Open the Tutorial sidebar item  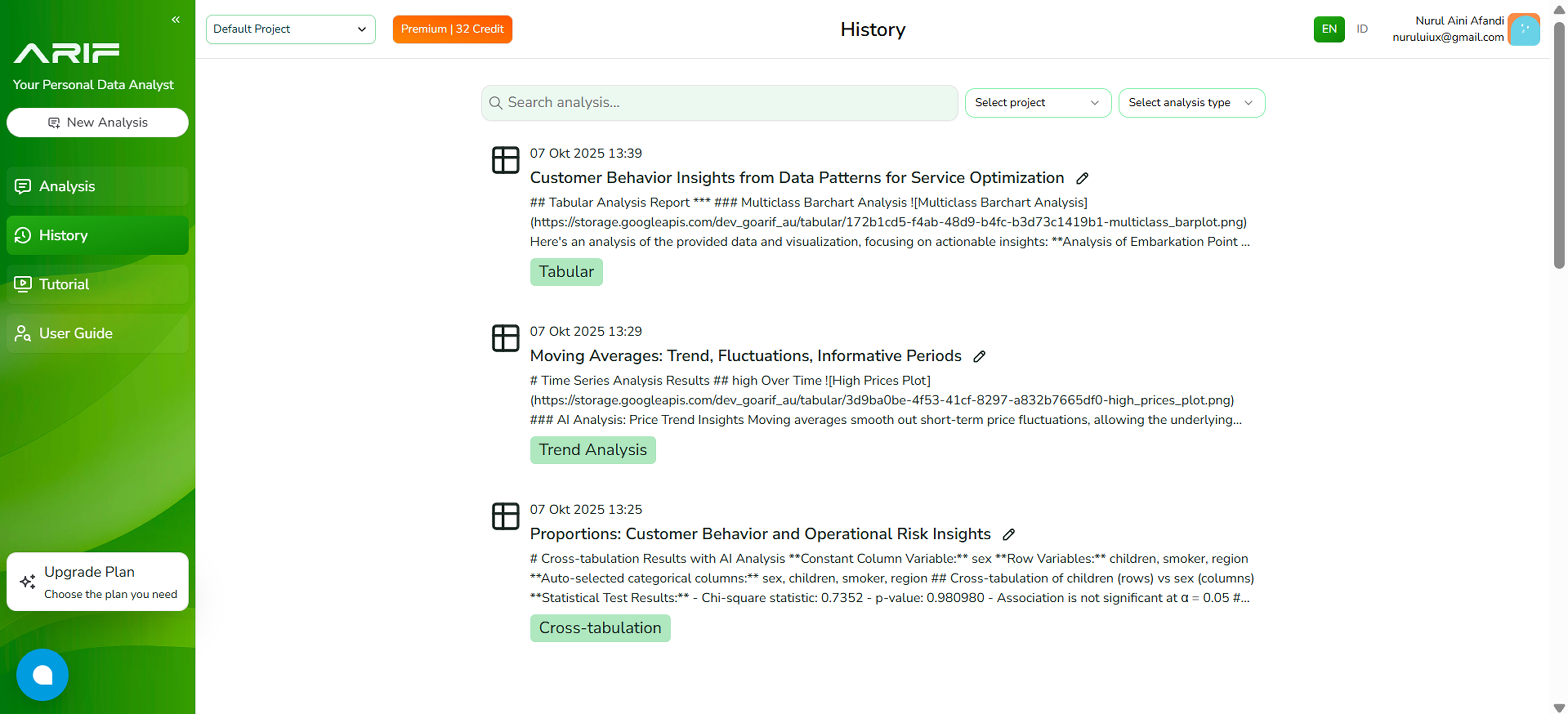click(x=97, y=284)
